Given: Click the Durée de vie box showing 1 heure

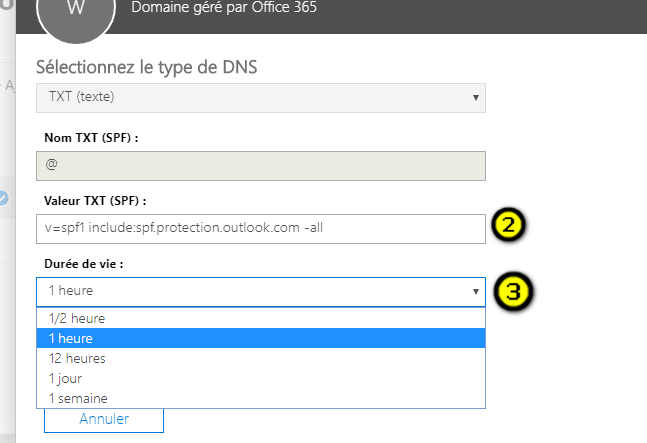Looking at the screenshot, I should click(250, 292).
